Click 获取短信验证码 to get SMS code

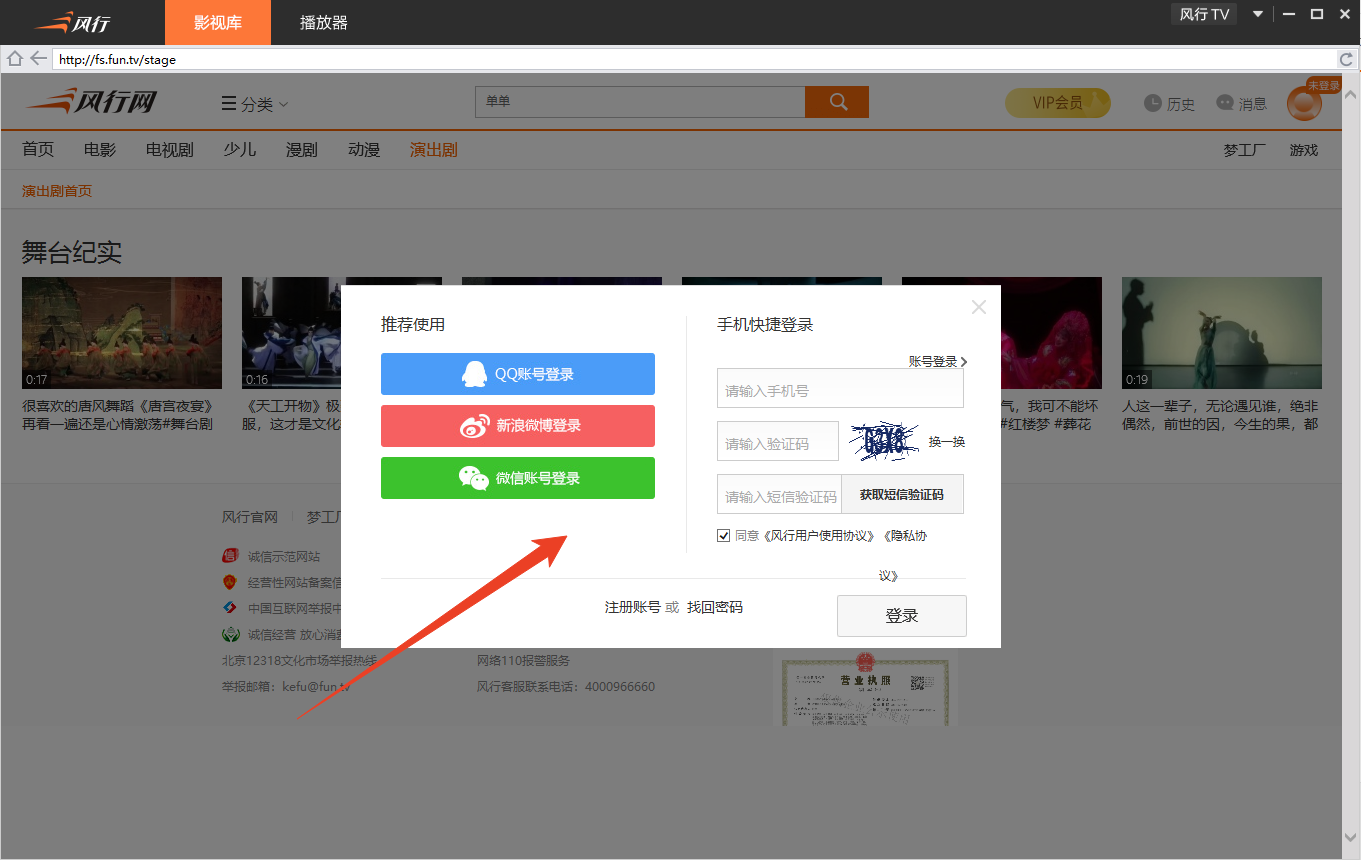(x=902, y=494)
